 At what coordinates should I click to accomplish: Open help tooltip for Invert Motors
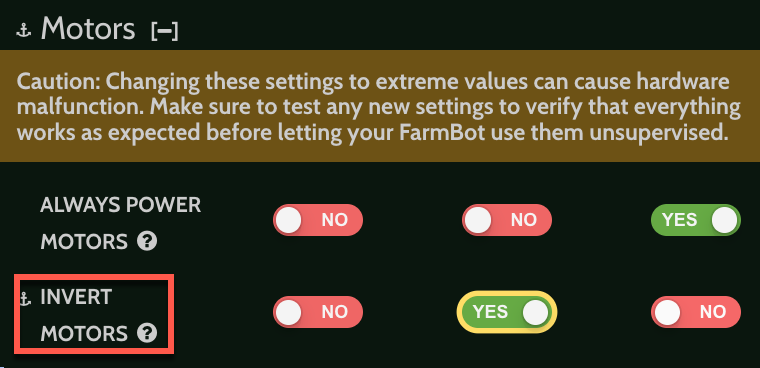[x=147, y=333]
